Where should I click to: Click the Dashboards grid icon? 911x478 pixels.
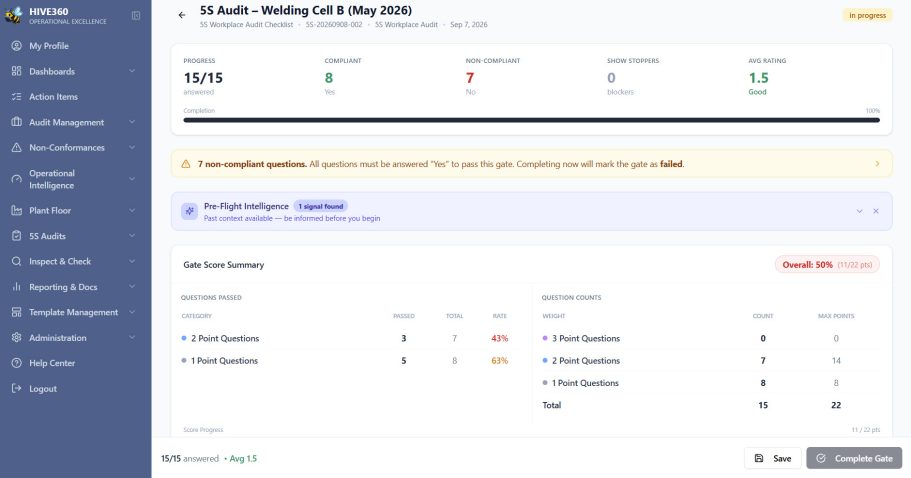click(x=16, y=71)
